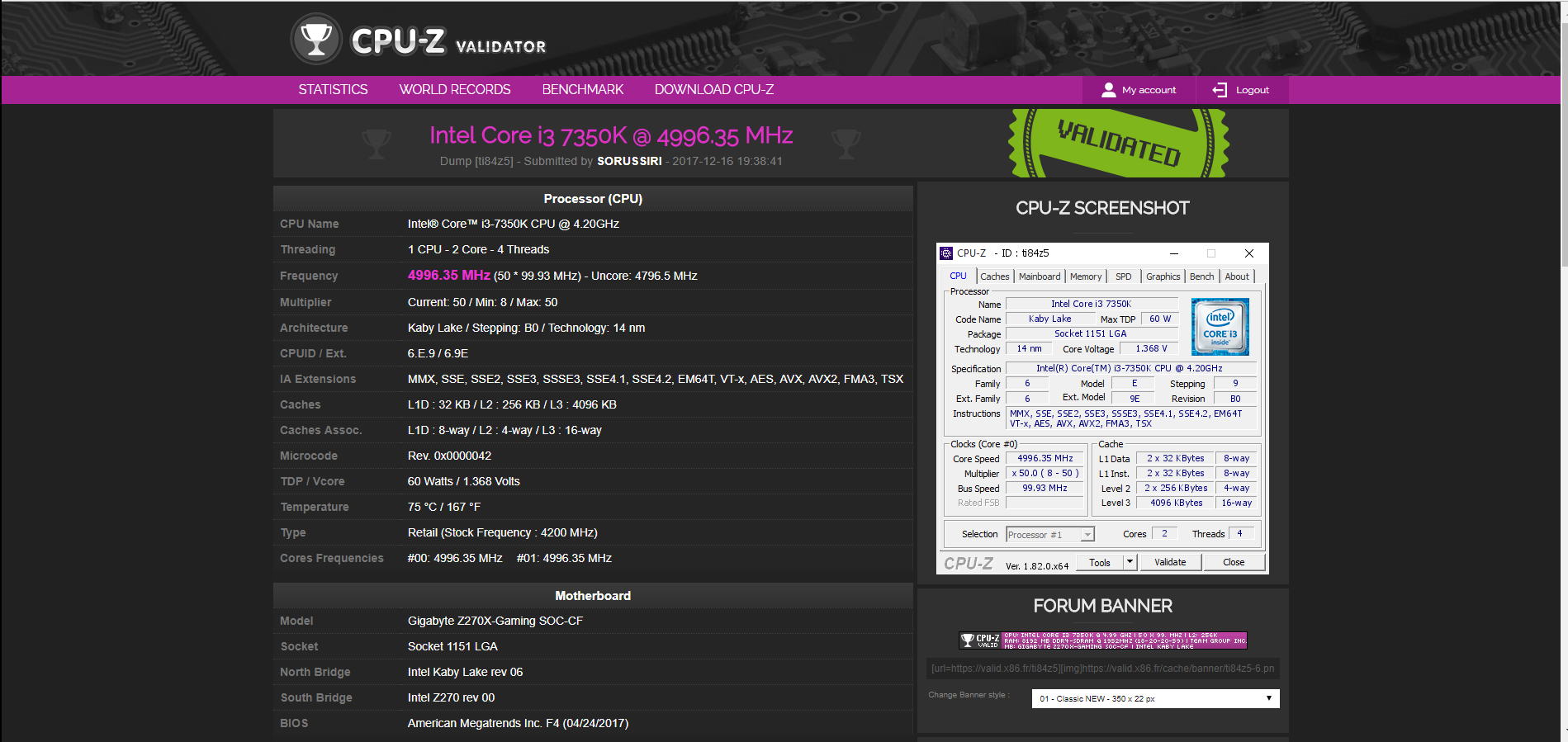Click the forum banner image

click(1103, 640)
